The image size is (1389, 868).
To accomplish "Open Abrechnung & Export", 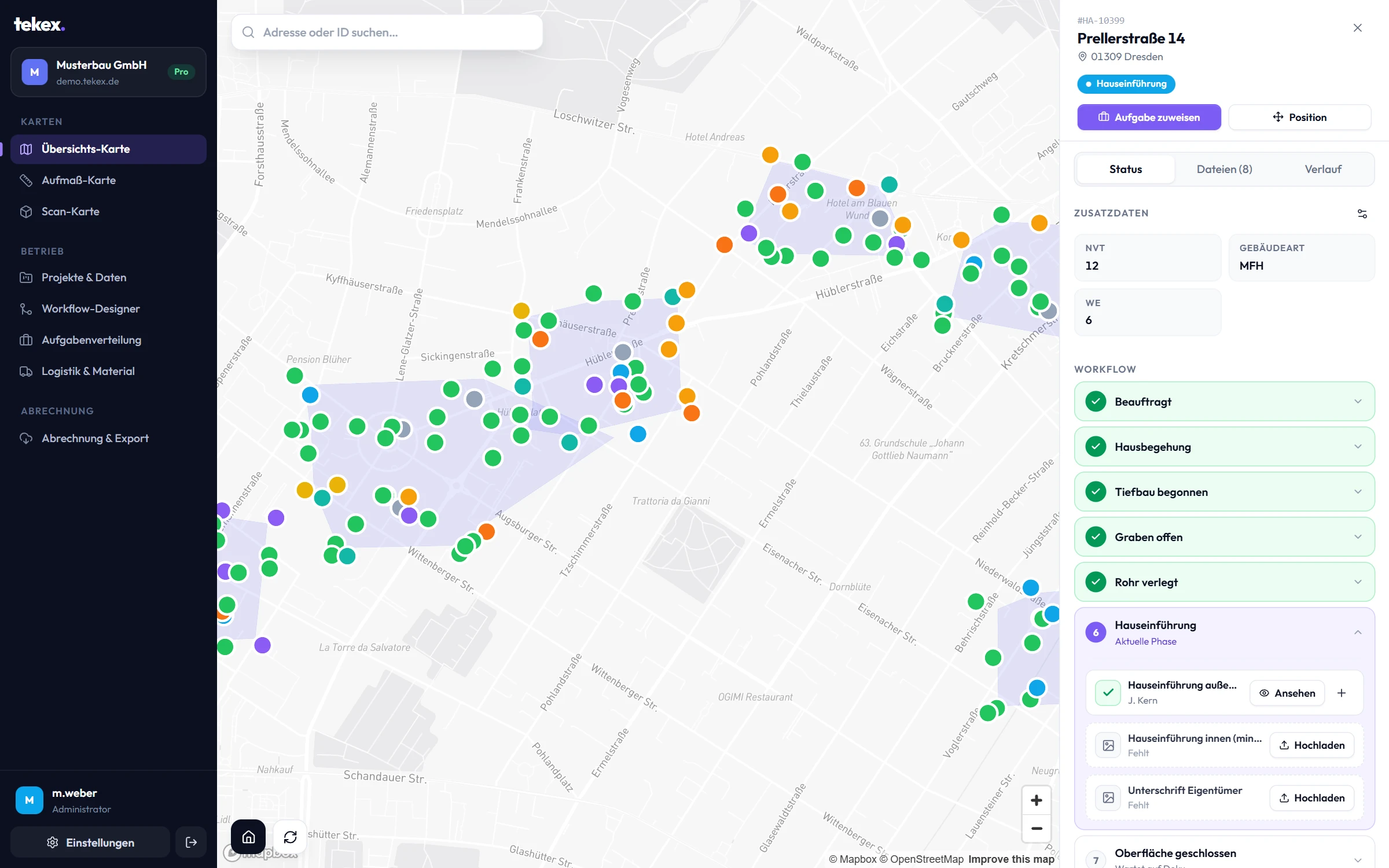I will 108,438.
